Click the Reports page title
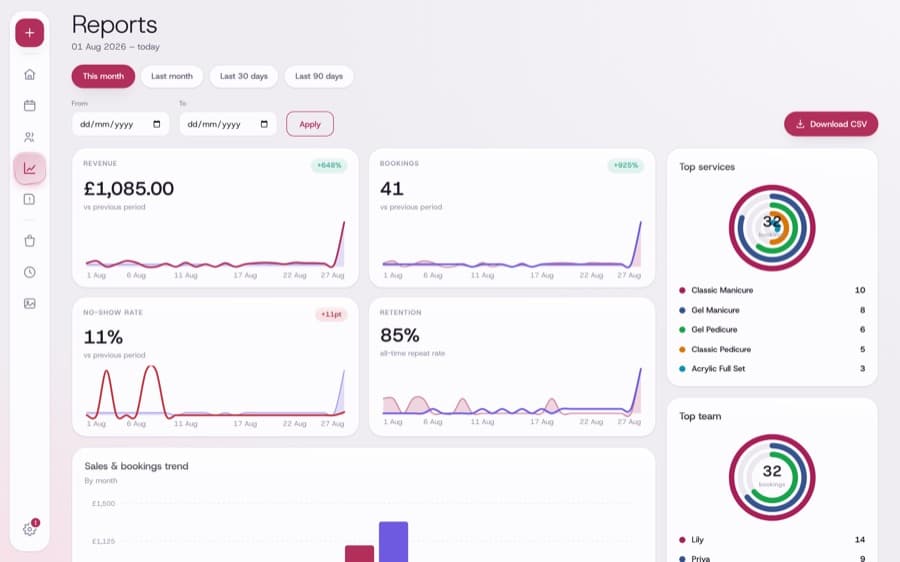Screen dimensions: 900x562 pyautogui.click(x=114, y=25)
